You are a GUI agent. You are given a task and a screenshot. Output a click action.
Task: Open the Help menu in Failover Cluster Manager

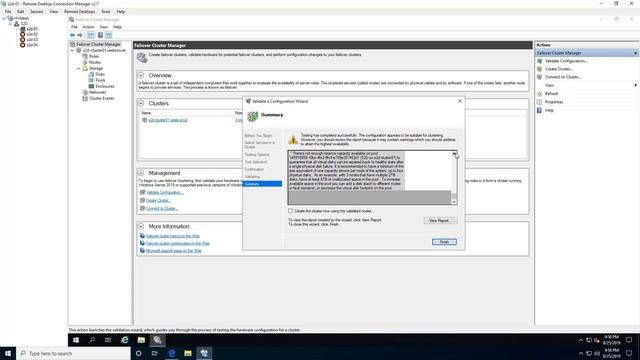pos(118,27)
